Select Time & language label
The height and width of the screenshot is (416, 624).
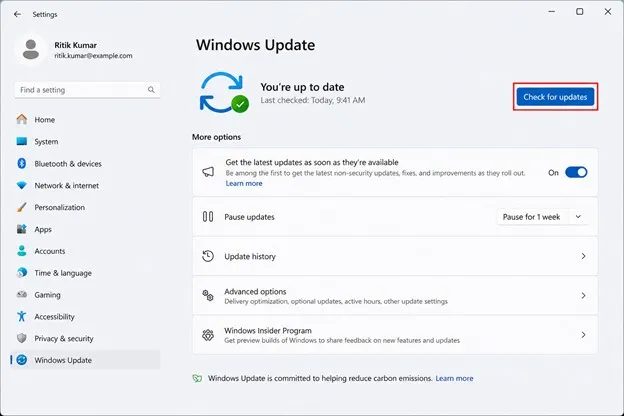coord(63,273)
